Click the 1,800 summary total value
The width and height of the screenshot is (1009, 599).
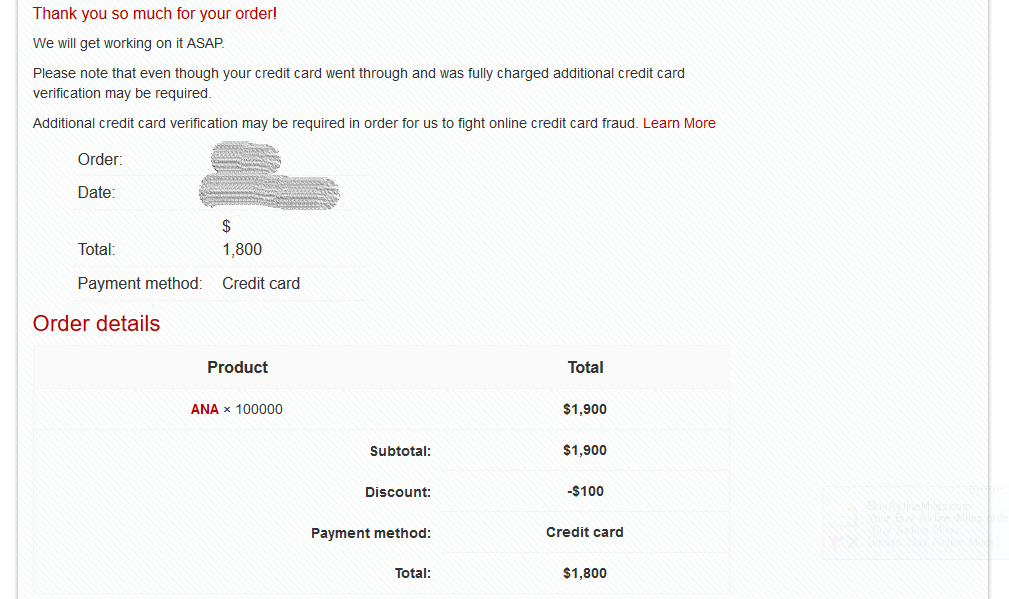tap(242, 250)
